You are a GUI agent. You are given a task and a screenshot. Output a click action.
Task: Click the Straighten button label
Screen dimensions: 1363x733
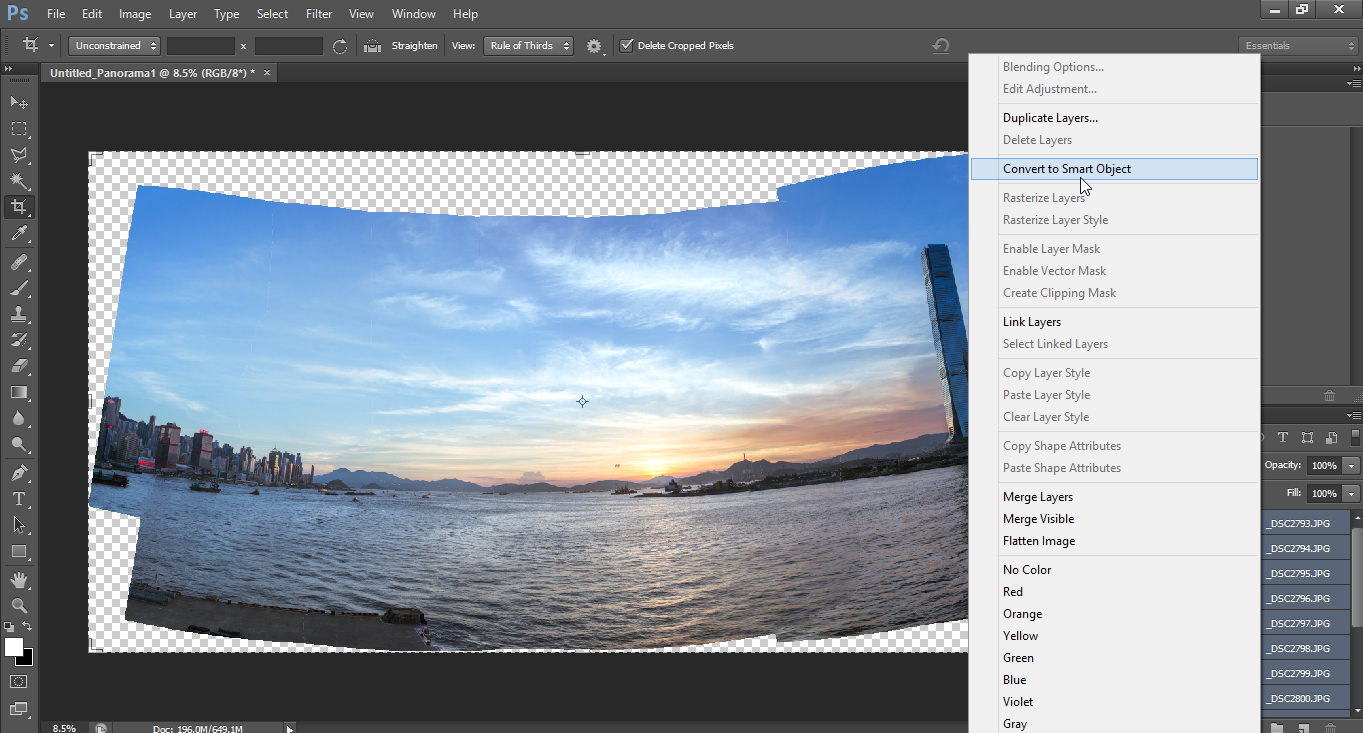coord(414,46)
